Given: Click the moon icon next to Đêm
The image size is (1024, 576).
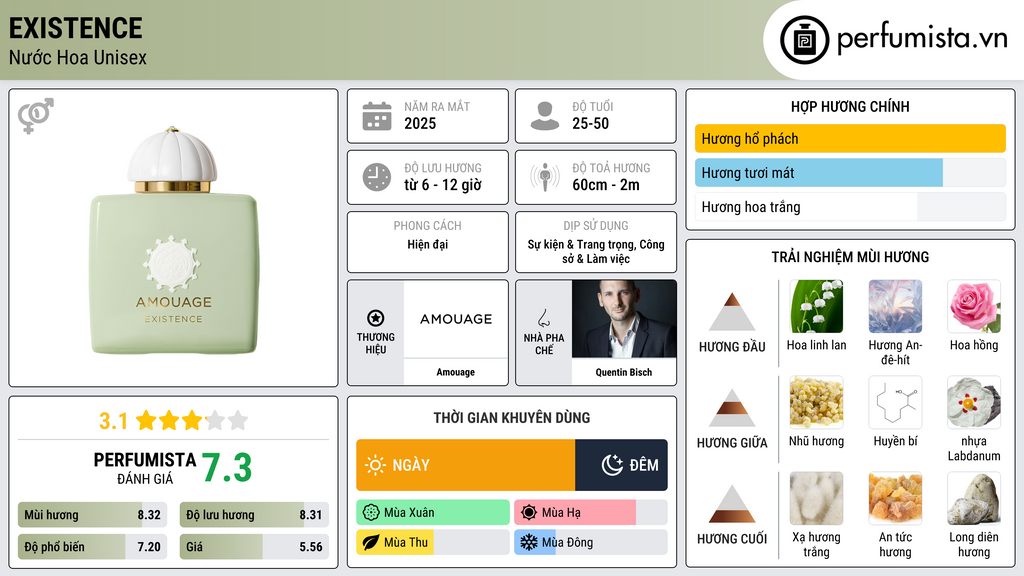Looking at the screenshot, I should 612,465.
